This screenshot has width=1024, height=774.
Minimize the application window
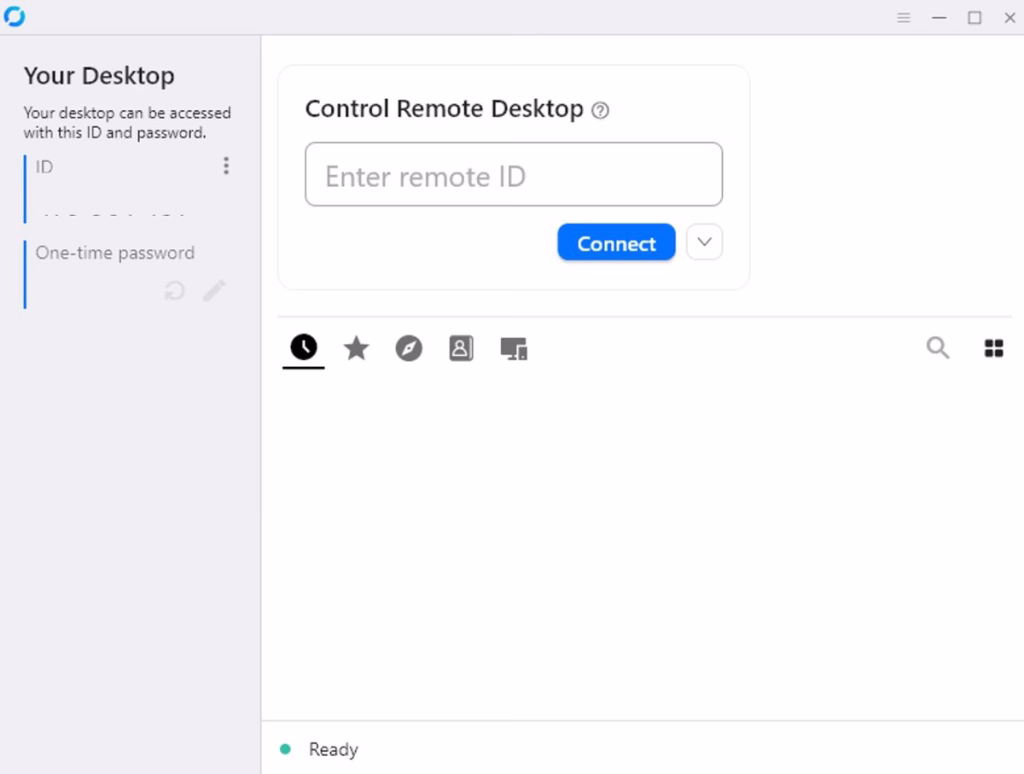point(939,18)
